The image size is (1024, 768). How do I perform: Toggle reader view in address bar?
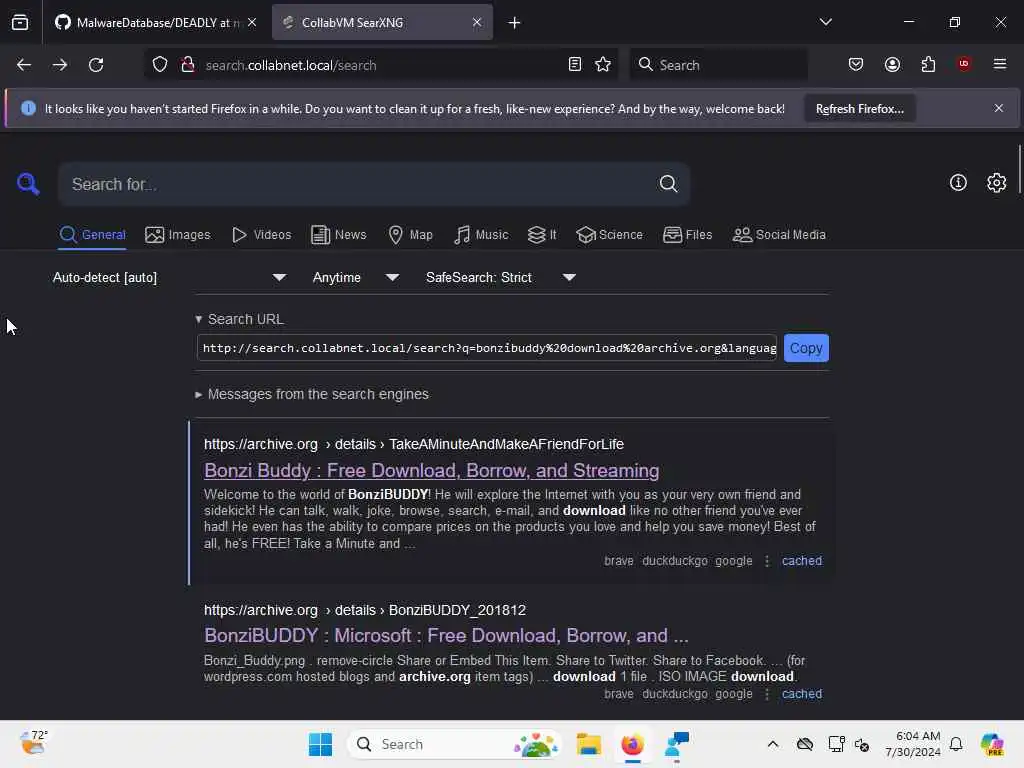pyautogui.click(x=575, y=64)
